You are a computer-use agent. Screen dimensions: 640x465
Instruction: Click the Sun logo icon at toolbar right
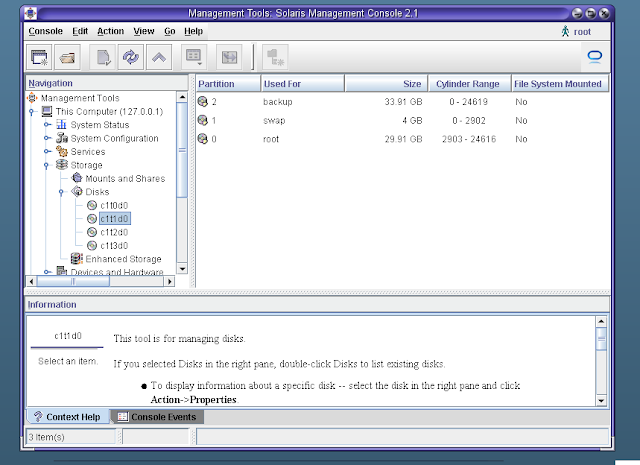(x=595, y=56)
